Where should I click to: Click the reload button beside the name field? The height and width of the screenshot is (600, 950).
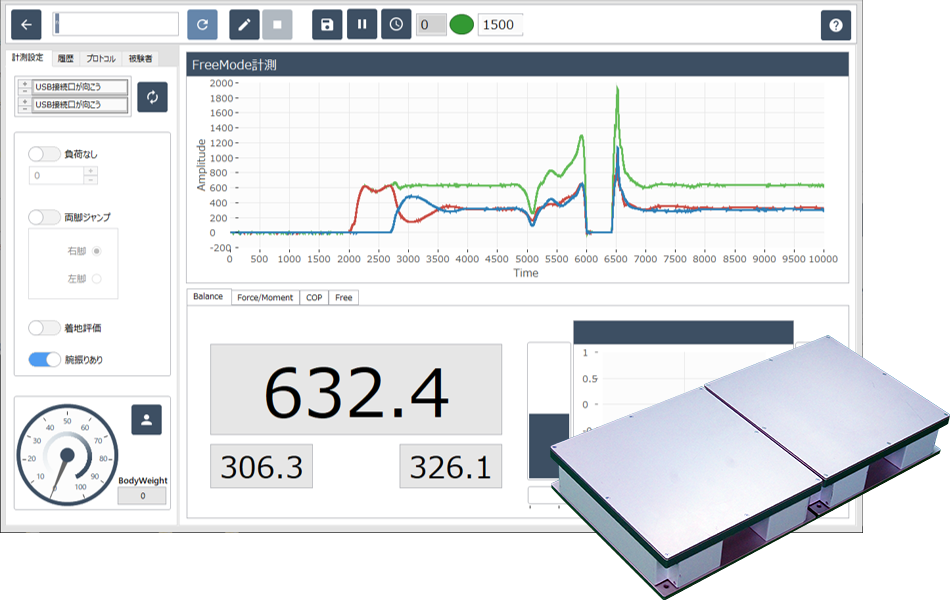click(x=201, y=24)
